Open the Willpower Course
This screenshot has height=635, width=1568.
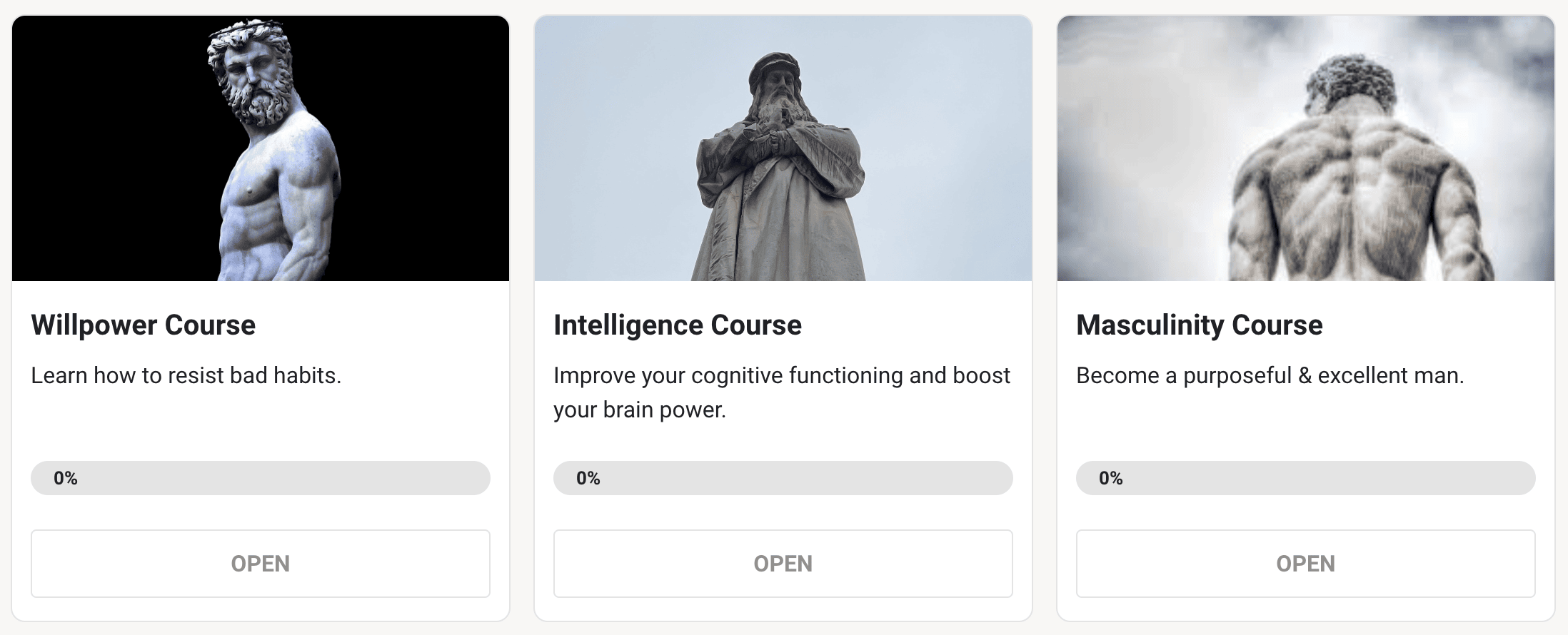tap(260, 564)
